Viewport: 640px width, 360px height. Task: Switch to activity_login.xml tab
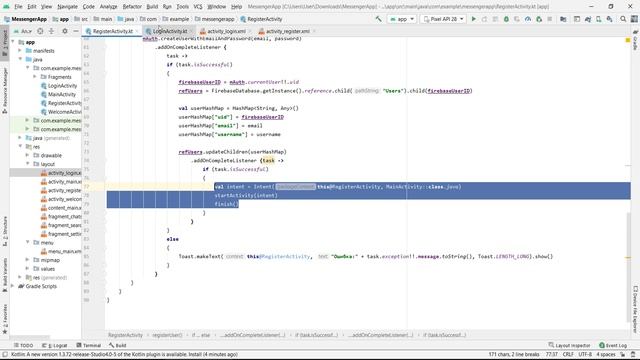point(226,31)
